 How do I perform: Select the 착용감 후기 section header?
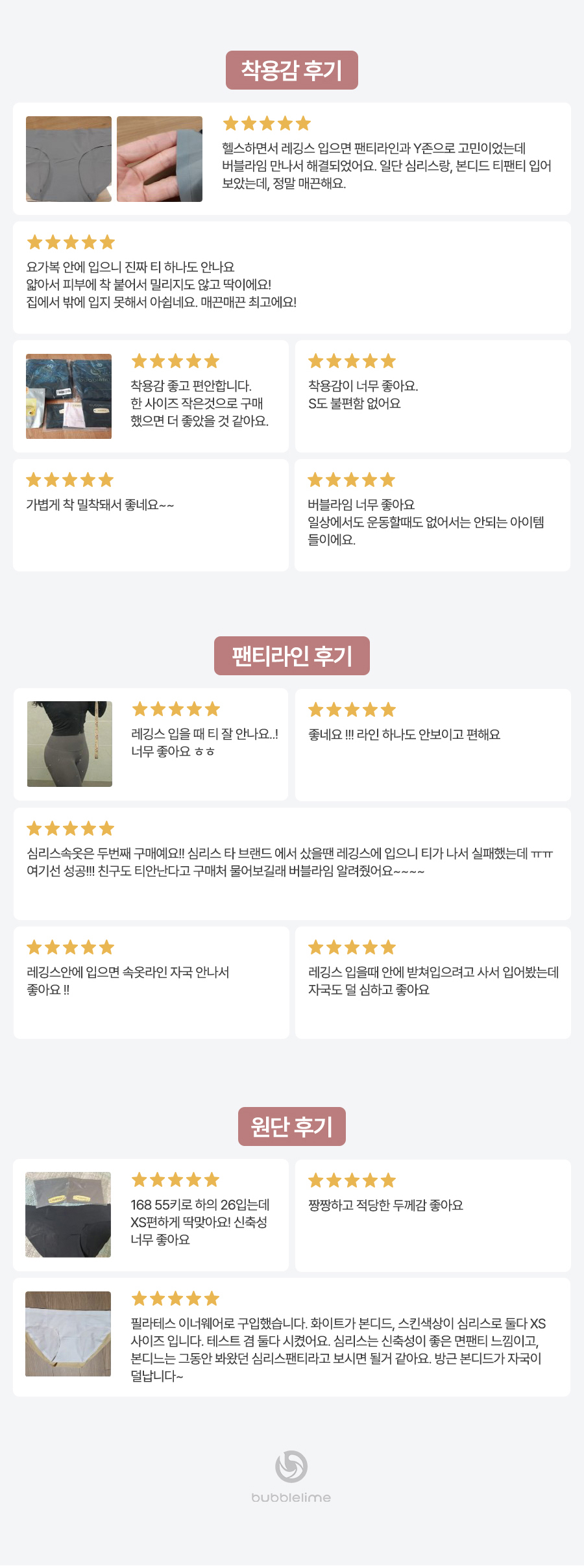tap(292, 70)
